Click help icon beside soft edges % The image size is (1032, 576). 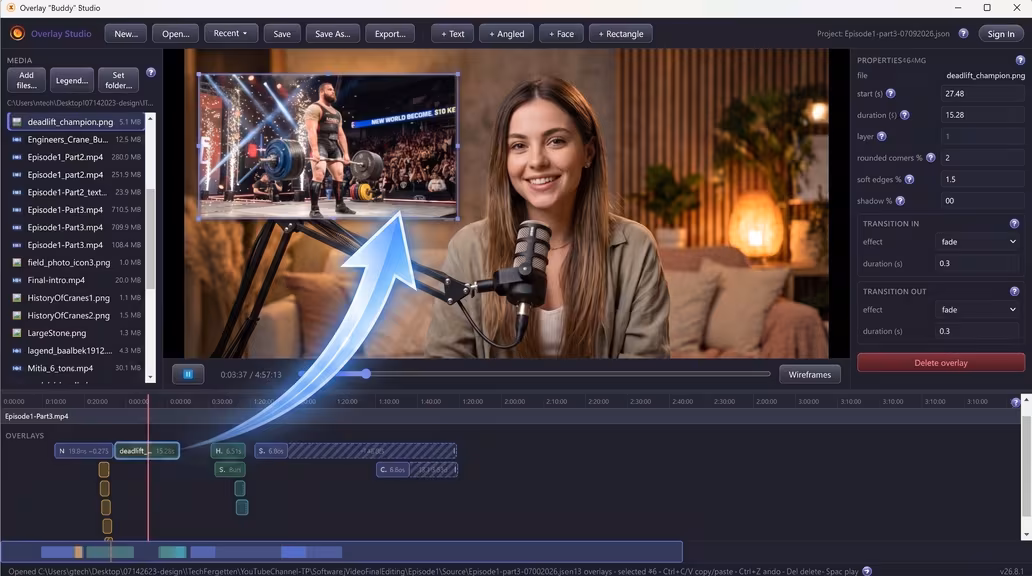pos(909,179)
